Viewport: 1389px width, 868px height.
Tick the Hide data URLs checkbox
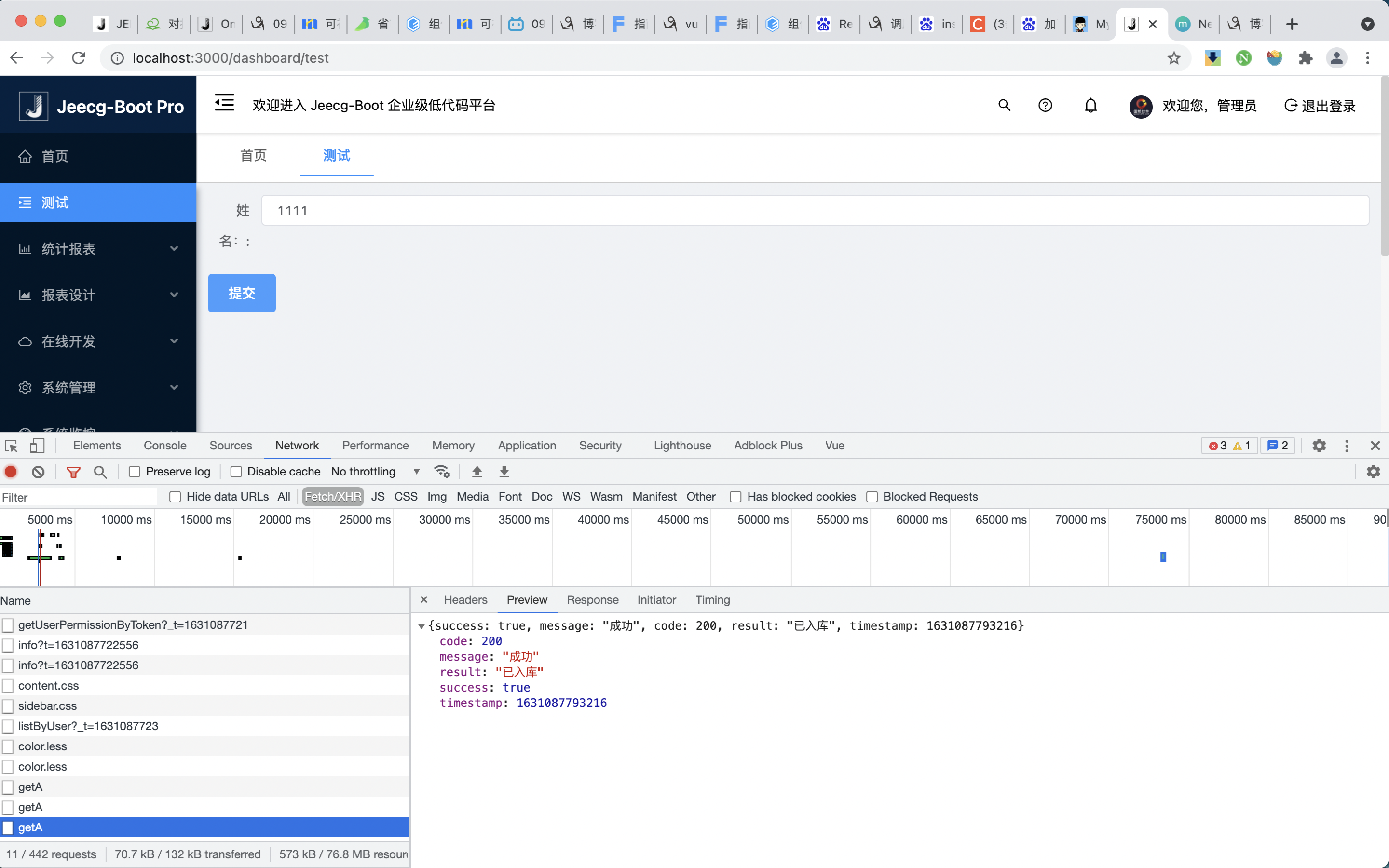176,497
